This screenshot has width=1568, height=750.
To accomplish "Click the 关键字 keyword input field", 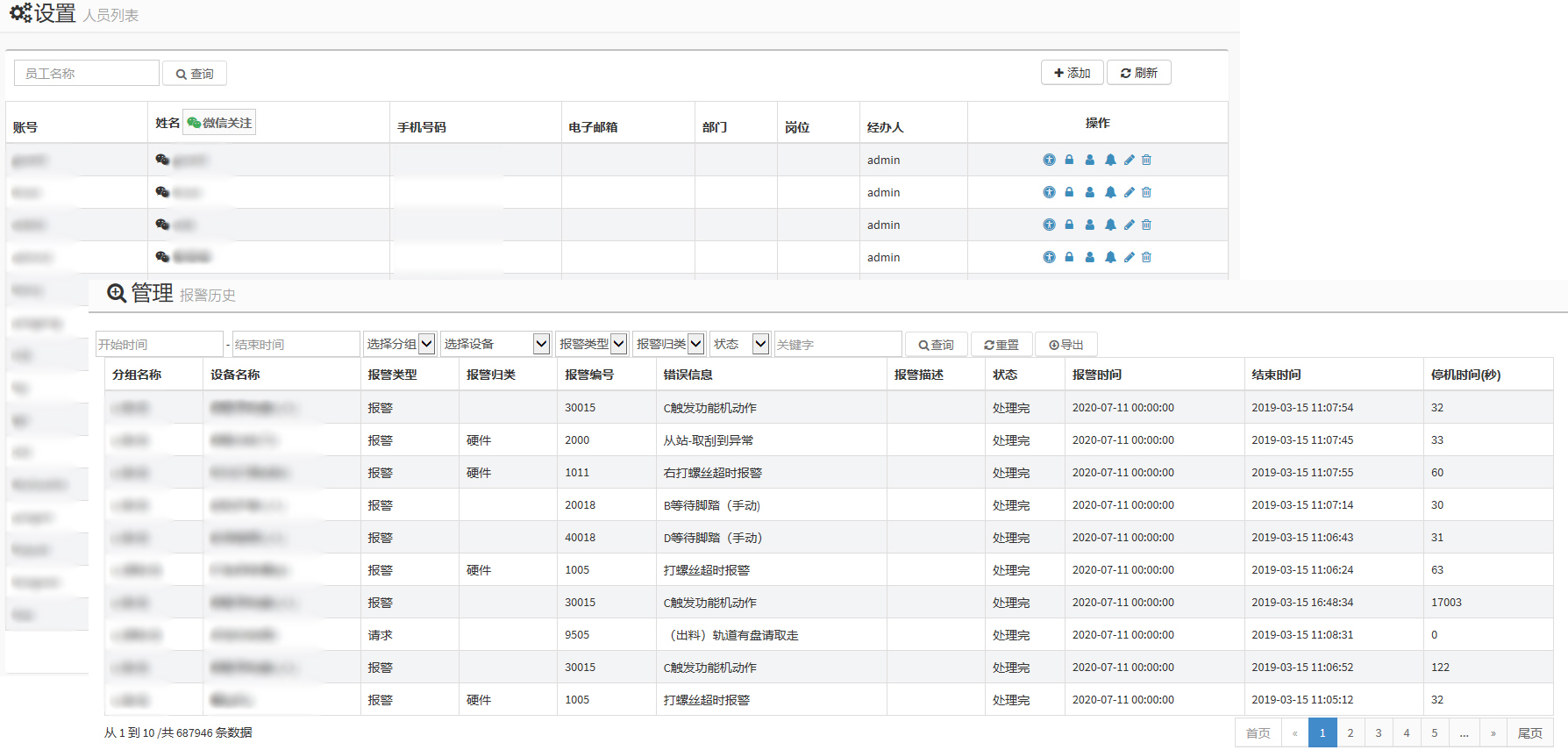I will coord(837,345).
